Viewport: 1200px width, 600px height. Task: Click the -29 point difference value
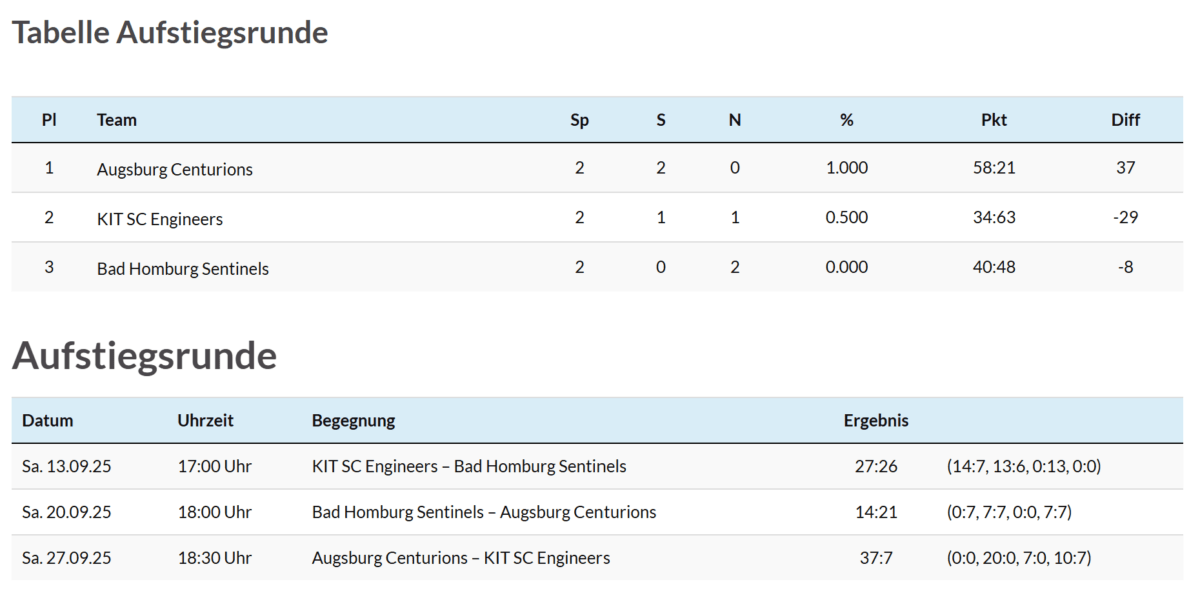coord(1125,218)
